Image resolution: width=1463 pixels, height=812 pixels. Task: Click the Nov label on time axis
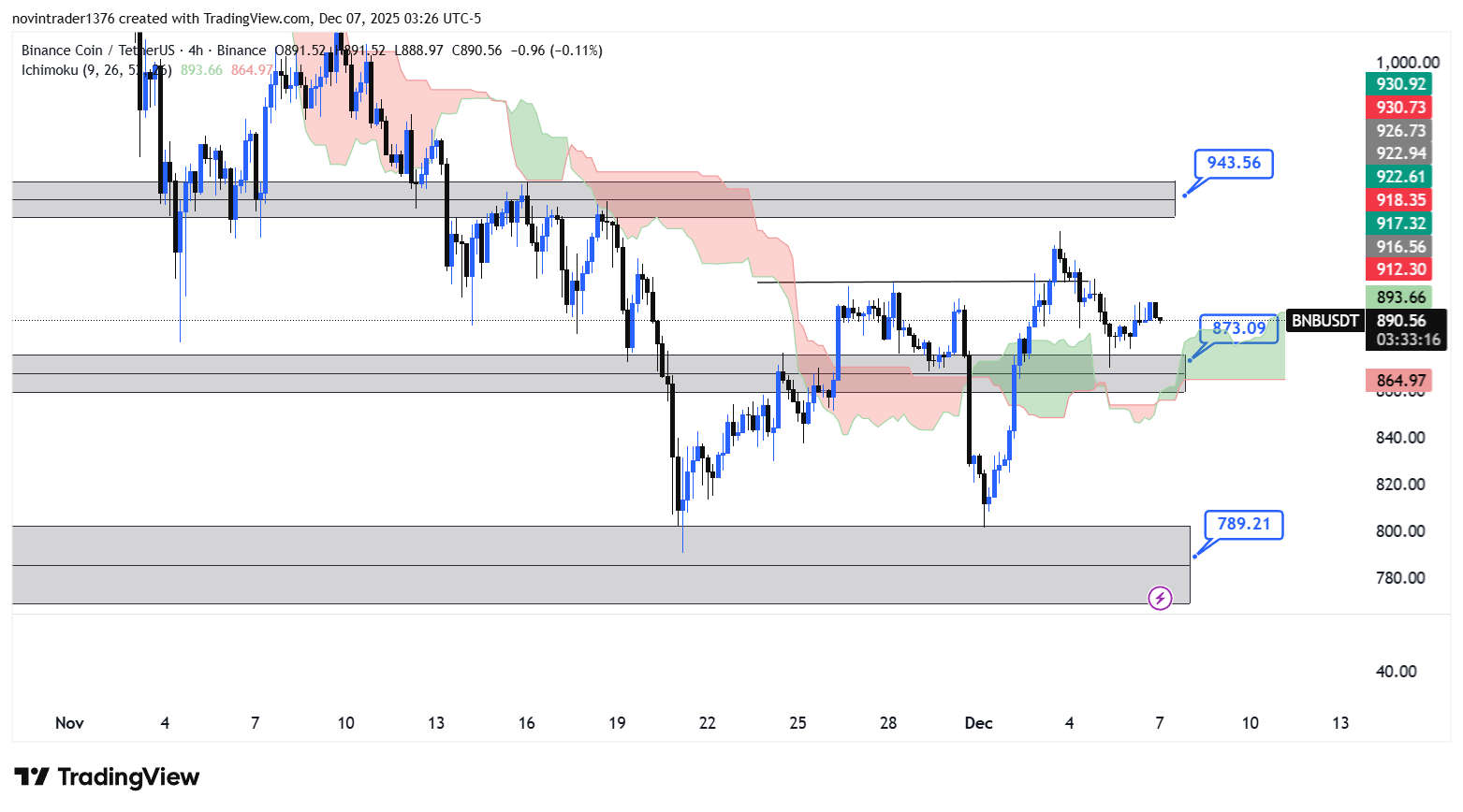click(69, 723)
